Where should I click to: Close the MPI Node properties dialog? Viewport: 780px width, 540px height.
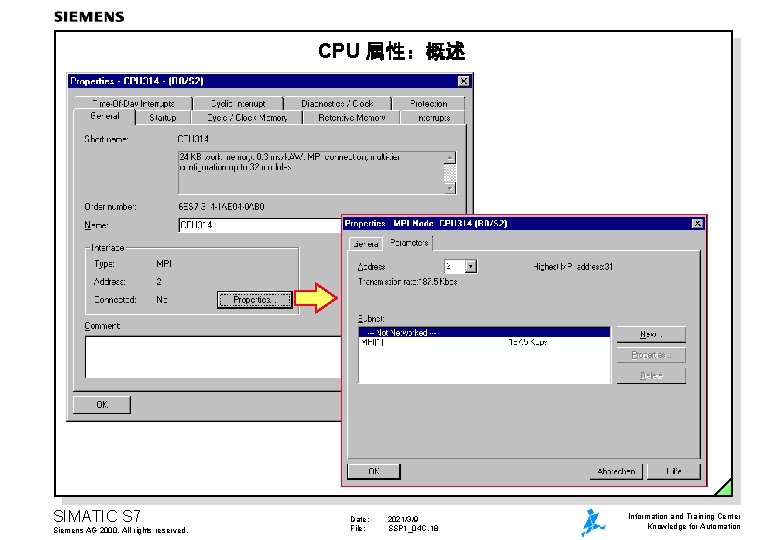(697, 223)
